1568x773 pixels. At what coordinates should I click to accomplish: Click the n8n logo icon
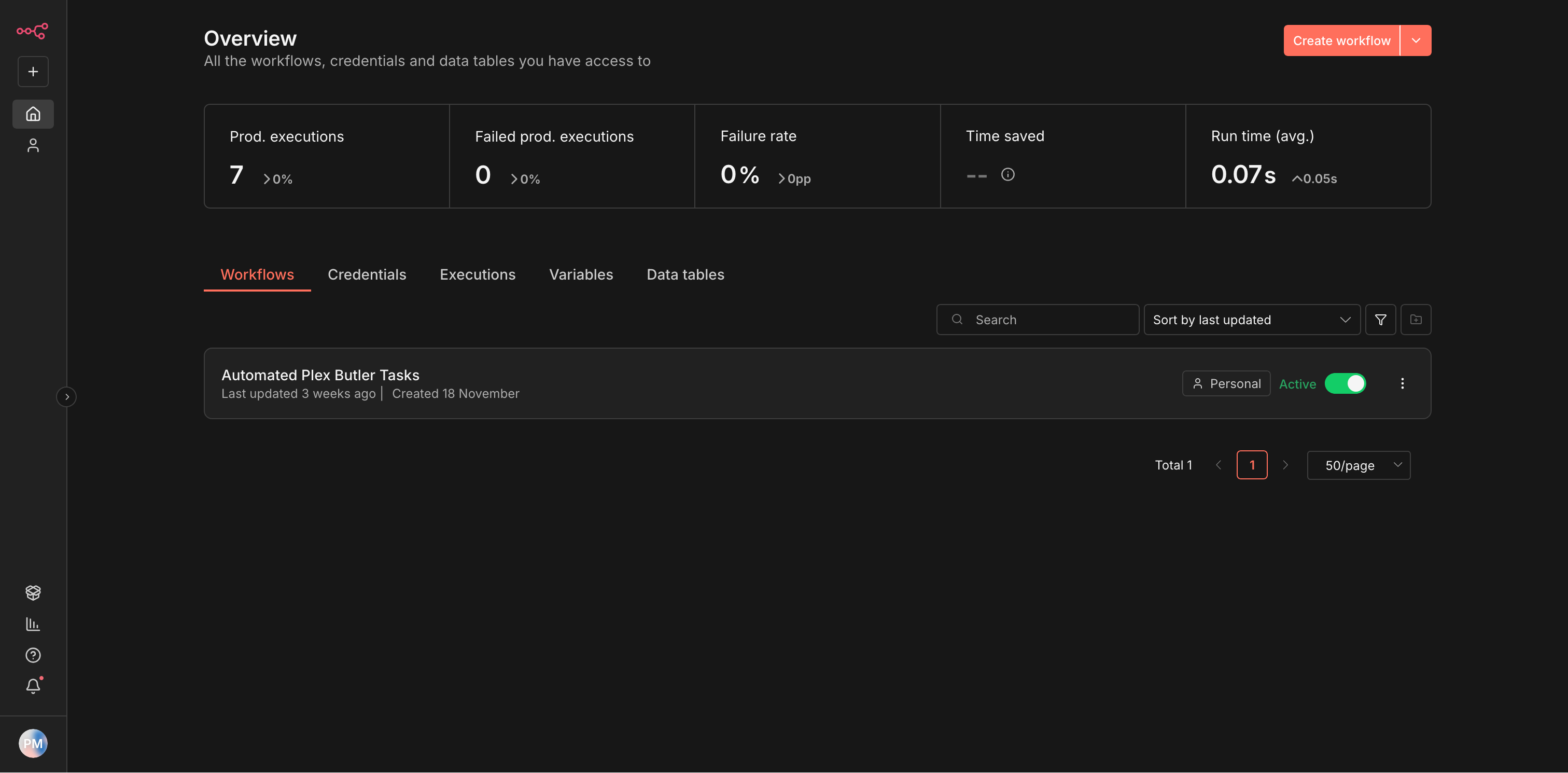[x=32, y=31]
